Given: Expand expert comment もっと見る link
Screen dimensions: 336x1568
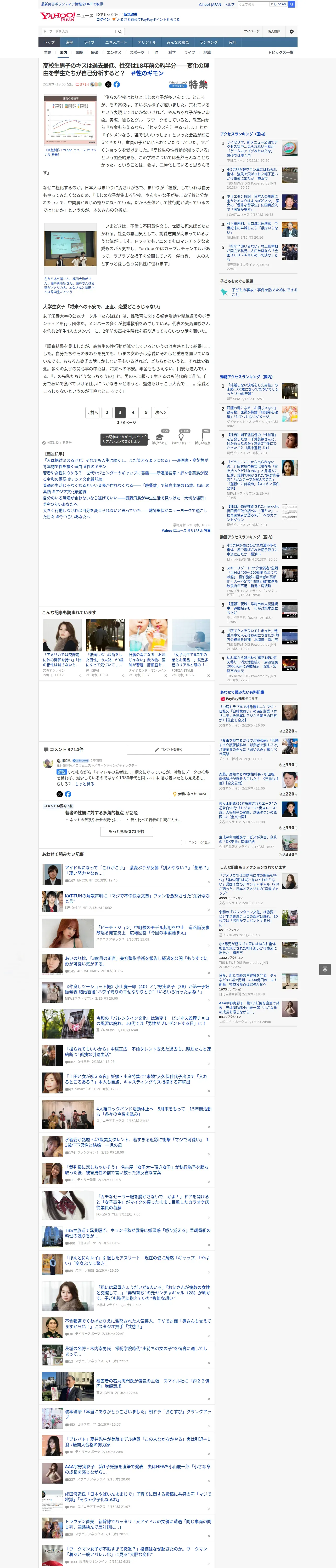Looking at the screenshot, I should tap(85, 784).
